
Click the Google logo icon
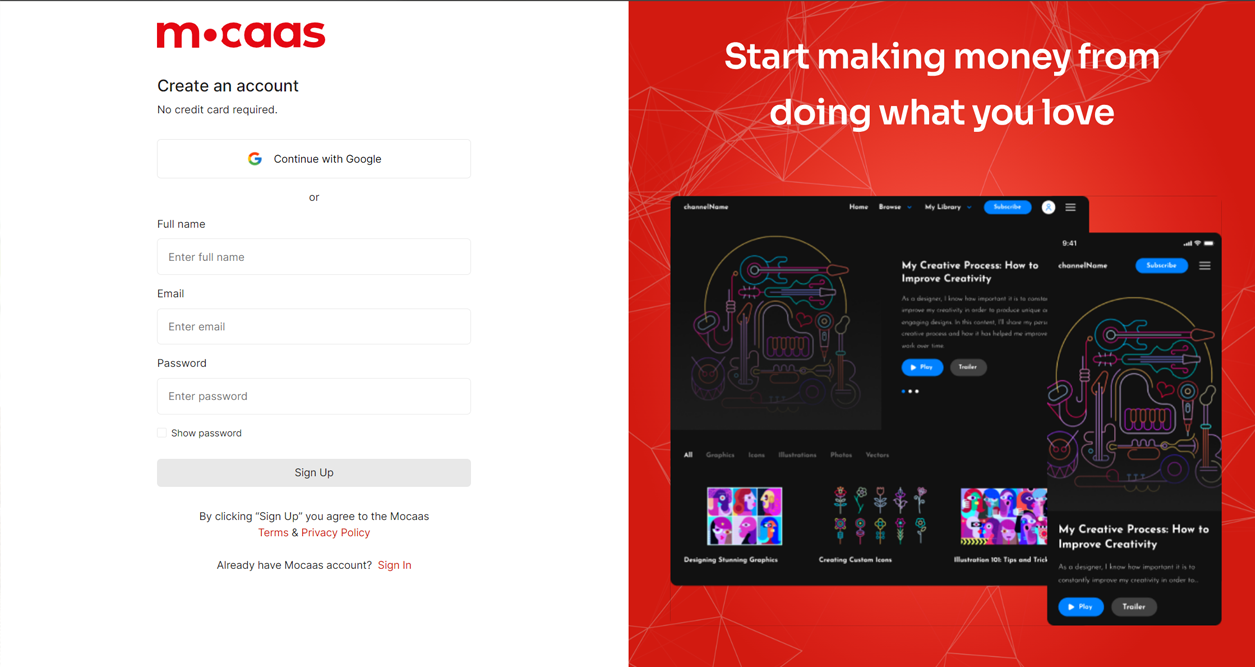pyautogui.click(x=255, y=159)
